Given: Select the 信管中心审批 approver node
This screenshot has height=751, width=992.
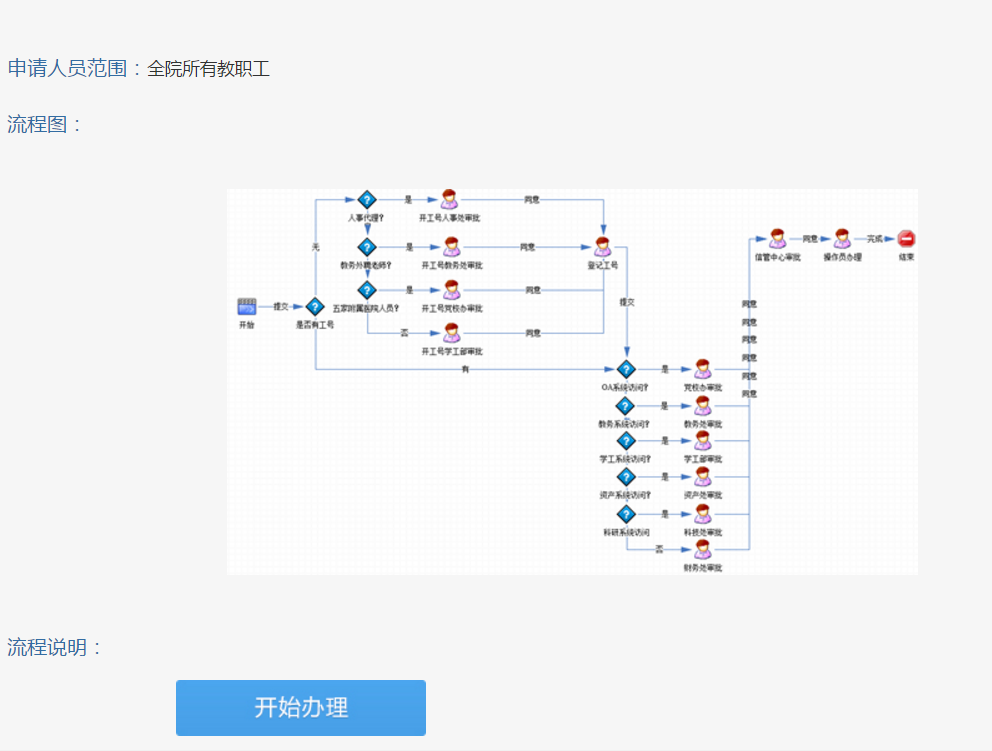Looking at the screenshot, I should (777, 239).
